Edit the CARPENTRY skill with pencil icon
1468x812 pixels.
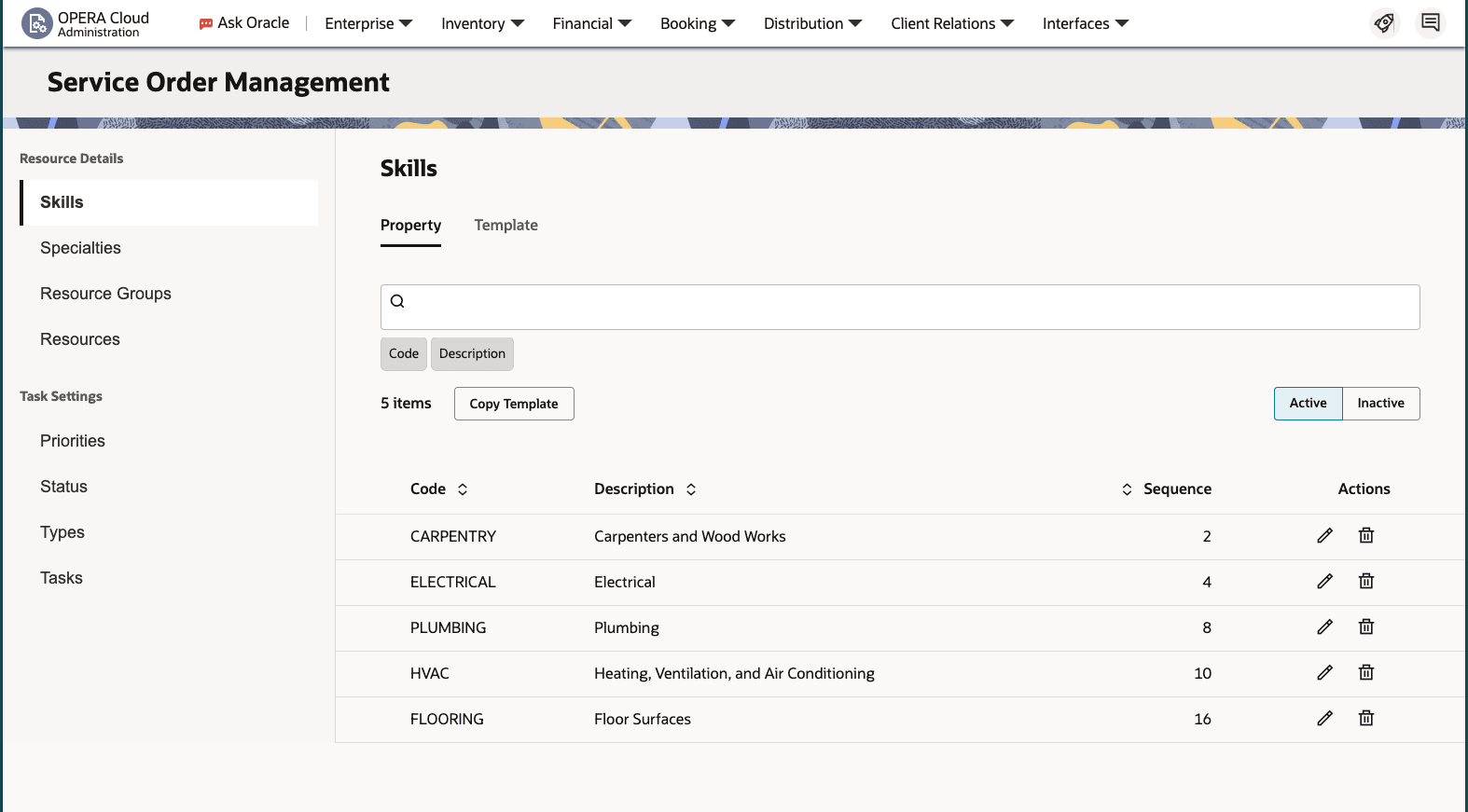[1324, 535]
